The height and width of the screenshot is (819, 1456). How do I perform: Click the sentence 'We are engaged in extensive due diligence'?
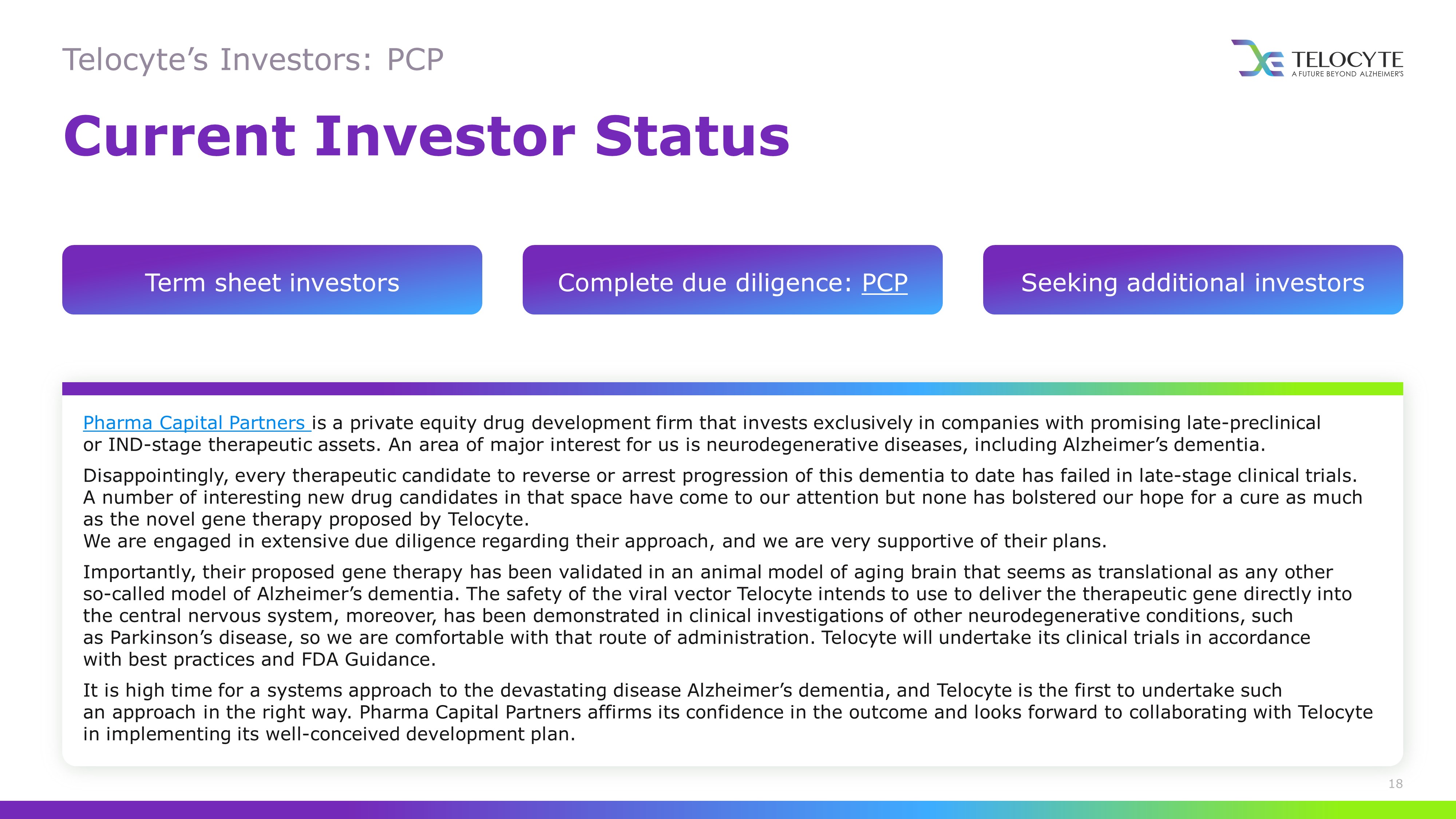coord(595,541)
